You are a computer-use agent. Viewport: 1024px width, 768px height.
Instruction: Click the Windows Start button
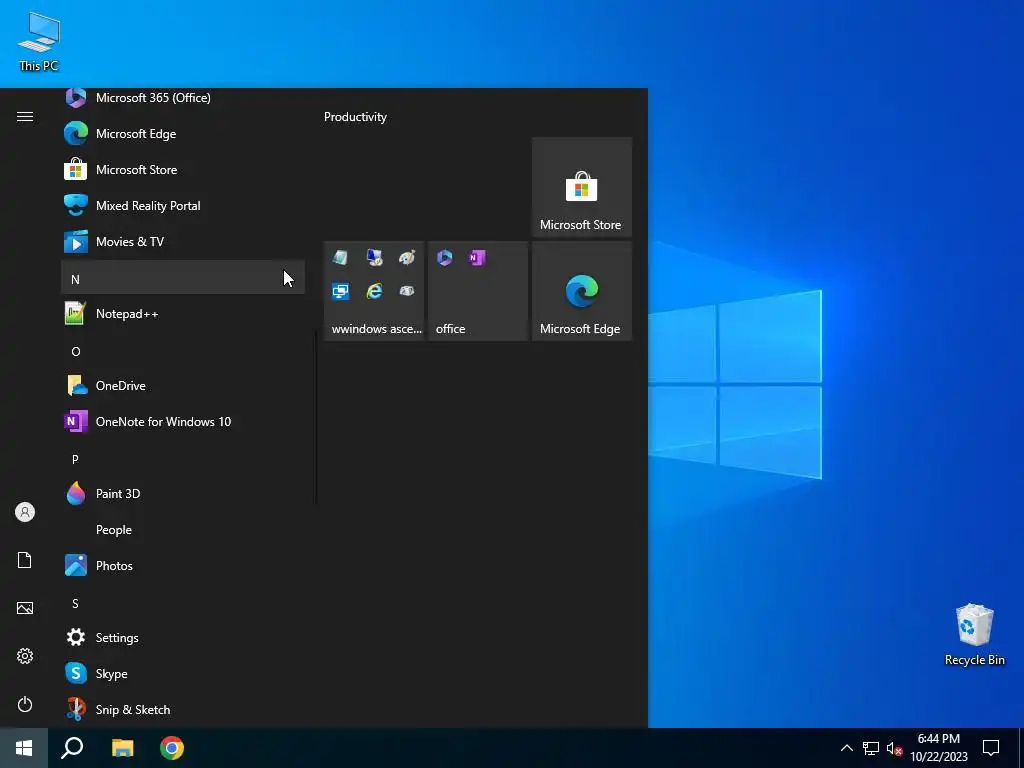coord(24,748)
